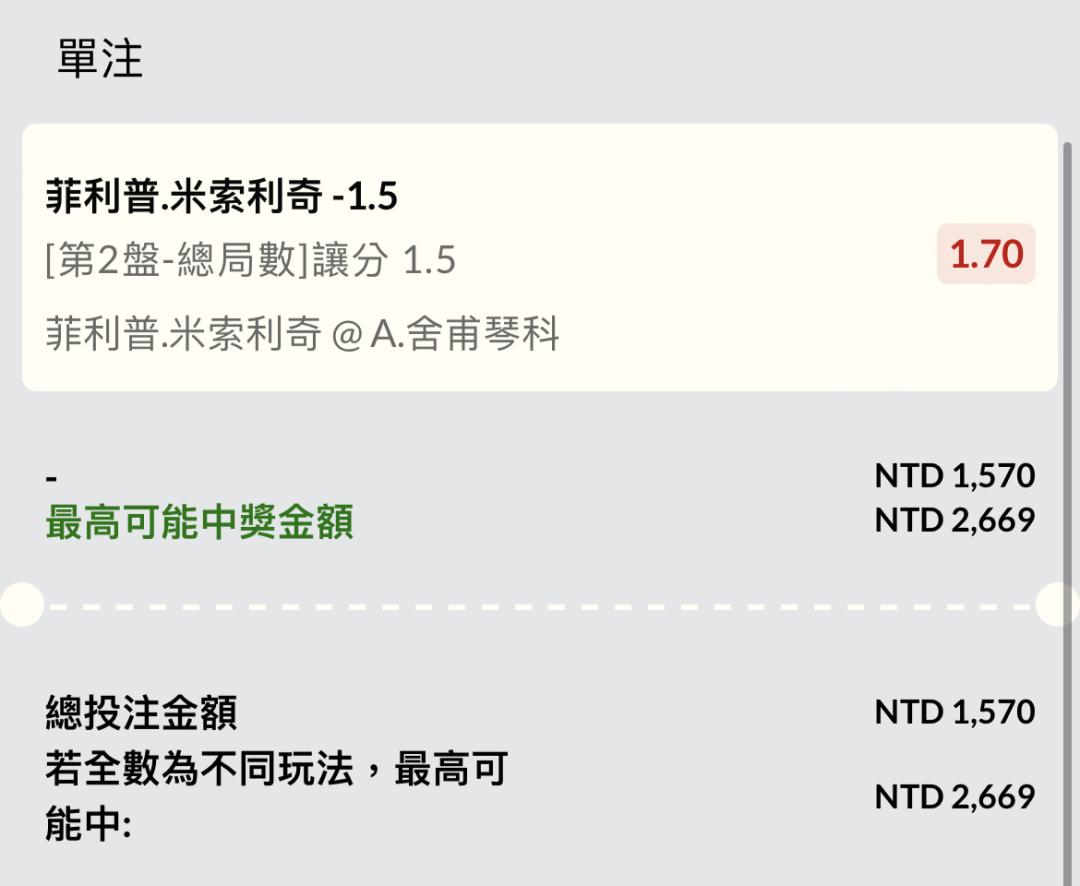
Task: Select the stake amount NTD 1,570 beside dash
Action: click(x=955, y=475)
